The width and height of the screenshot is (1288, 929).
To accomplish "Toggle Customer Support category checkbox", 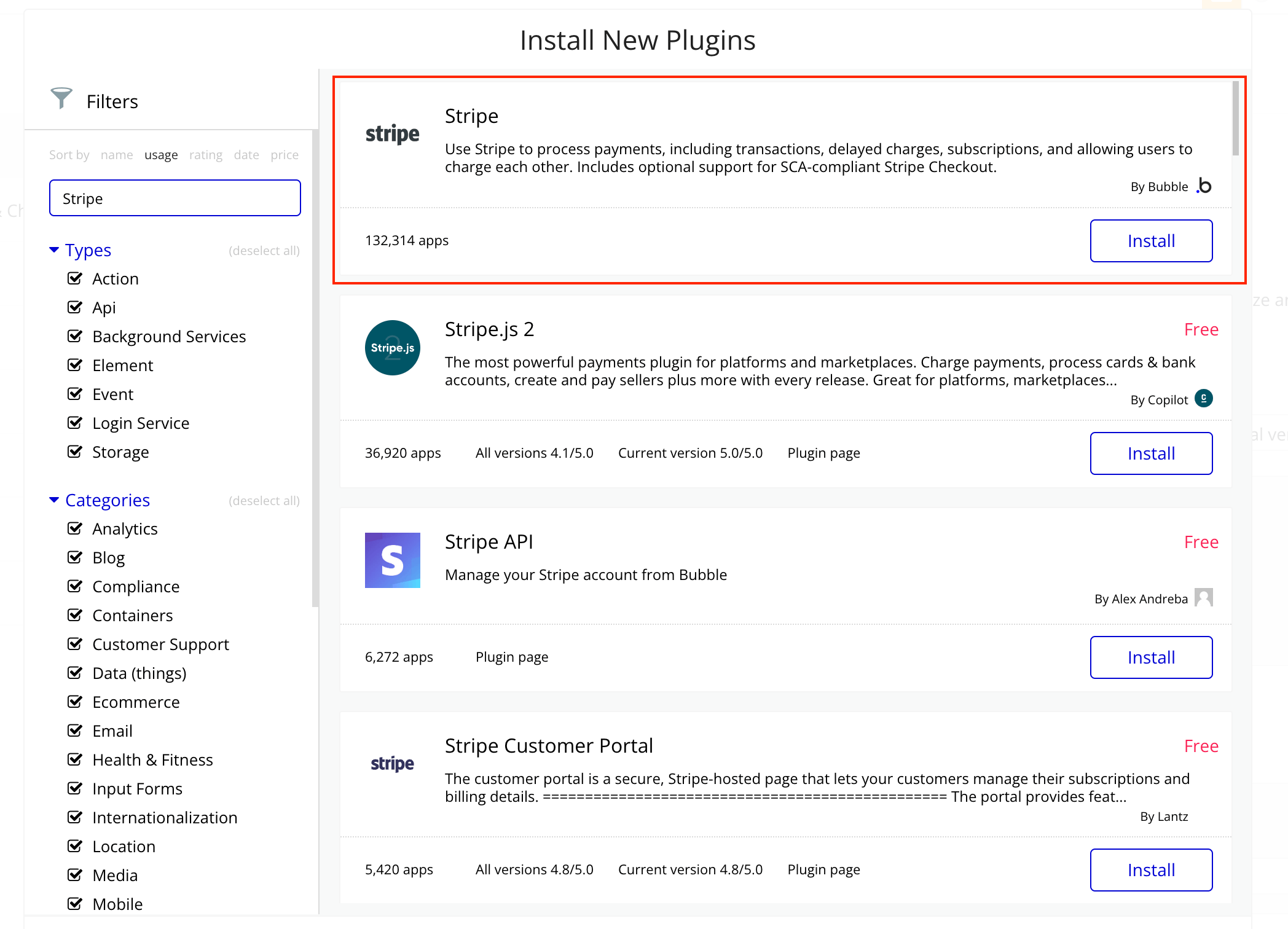I will pos(75,644).
